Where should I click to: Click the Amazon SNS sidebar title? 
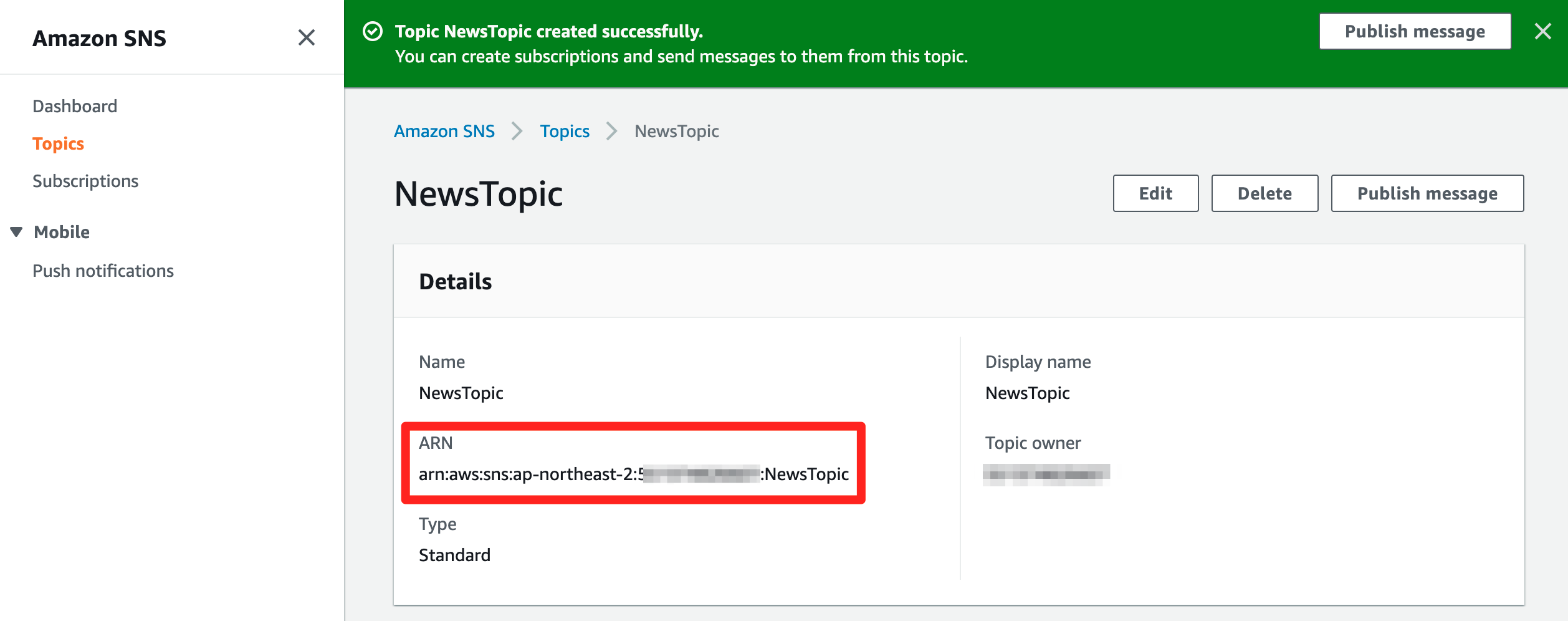[x=99, y=38]
